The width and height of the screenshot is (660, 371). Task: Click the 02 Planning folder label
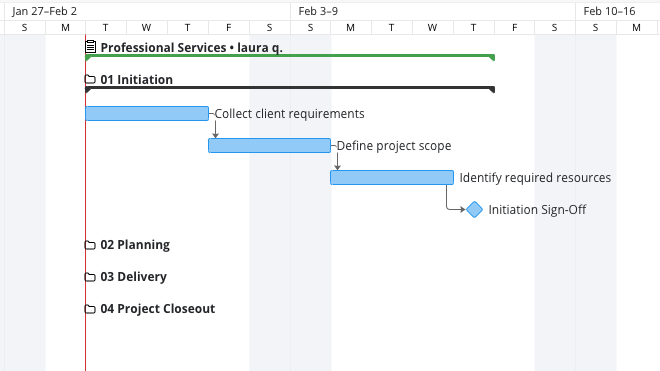point(135,245)
